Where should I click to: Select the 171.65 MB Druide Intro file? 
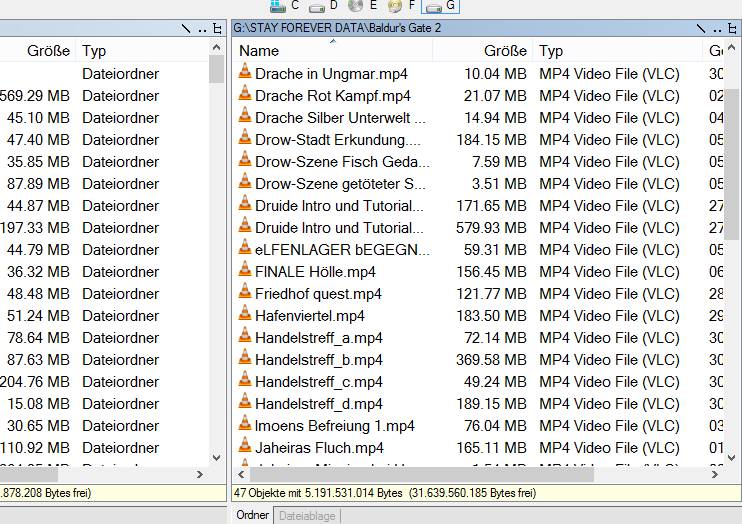coord(339,206)
